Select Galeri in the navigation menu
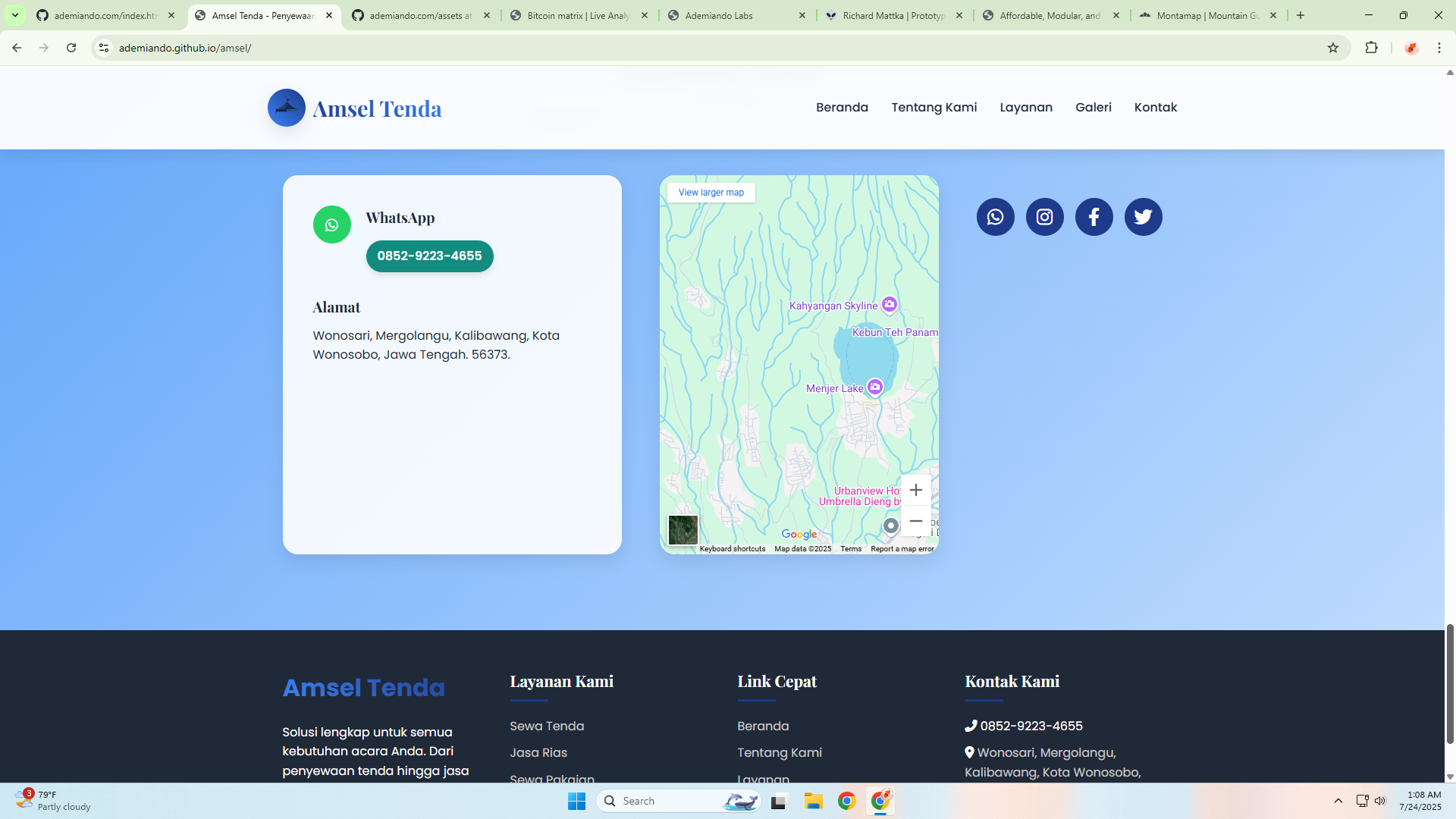This screenshot has height=819, width=1456. [x=1093, y=107]
